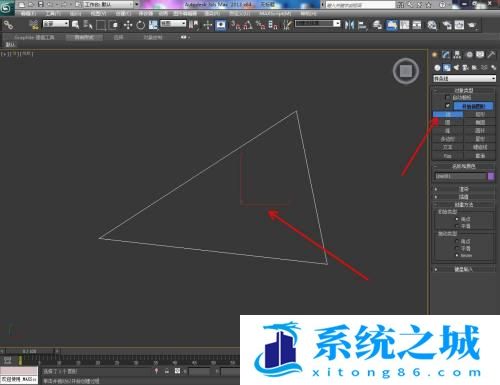Viewport: 500px width, 385px height.
Task: Open the 修改器 menu
Action: [146, 13]
